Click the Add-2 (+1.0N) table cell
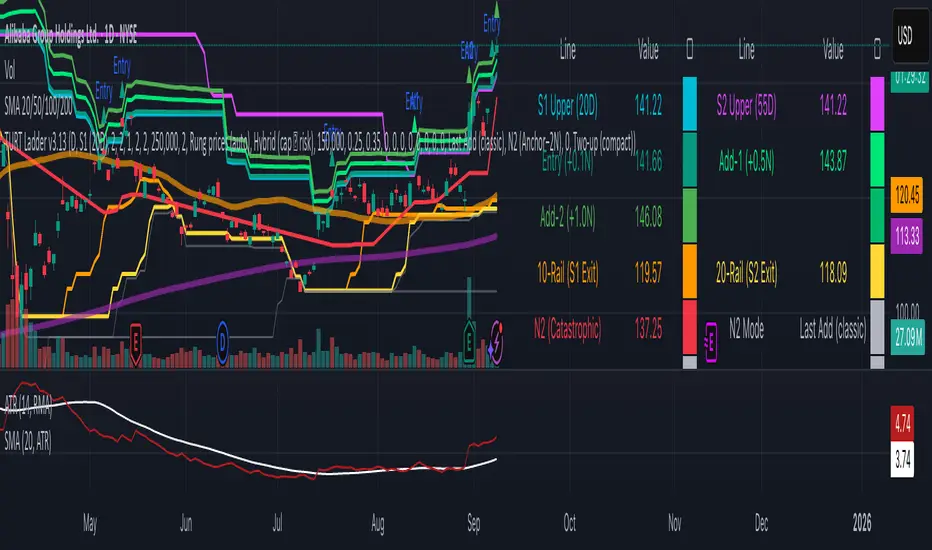The height and width of the screenshot is (550, 932). pos(567,217)
